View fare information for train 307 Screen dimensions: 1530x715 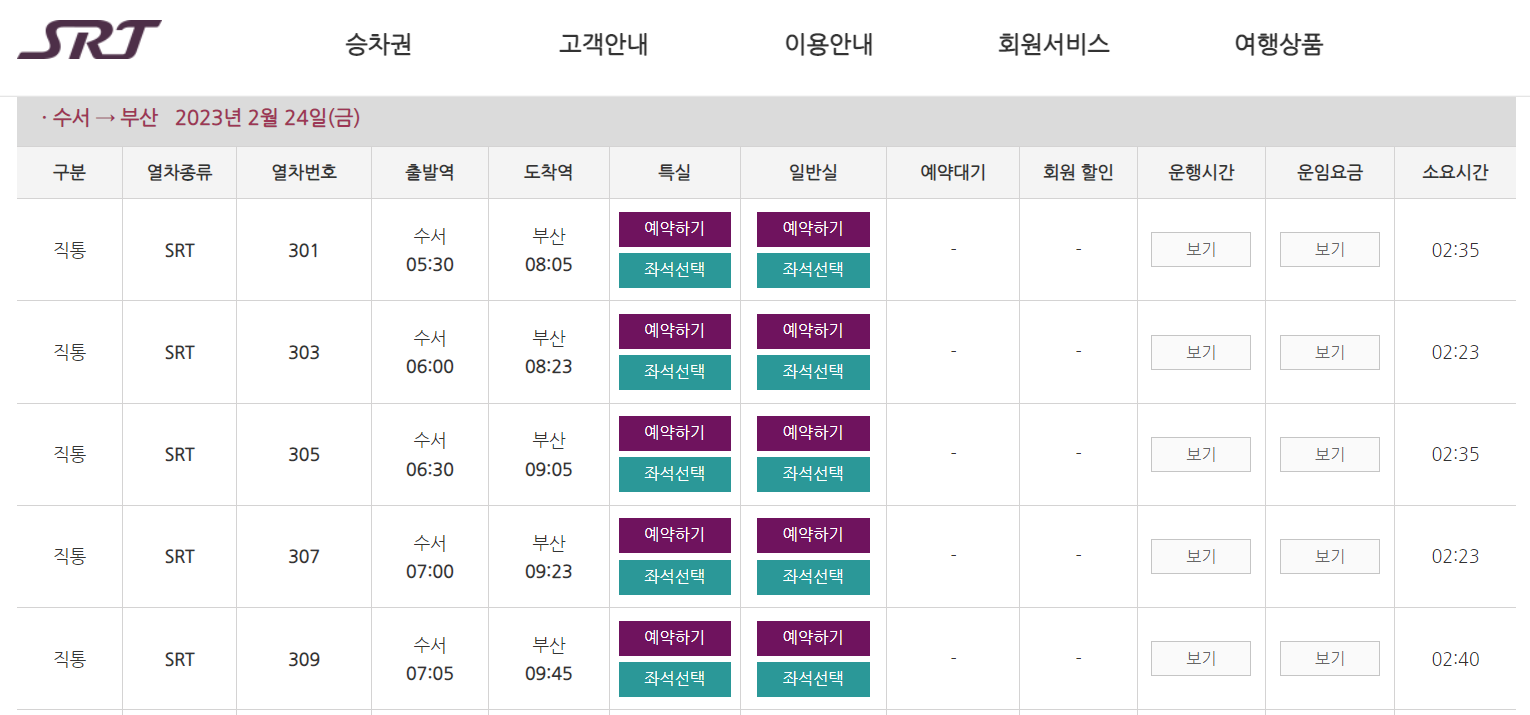[x=1329, y=556]
